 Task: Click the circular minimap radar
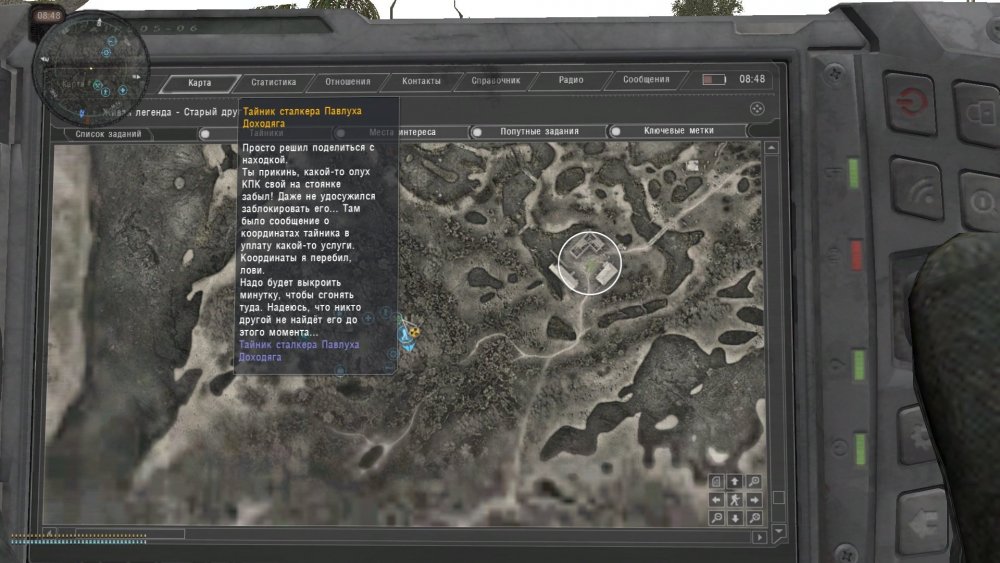91,68
